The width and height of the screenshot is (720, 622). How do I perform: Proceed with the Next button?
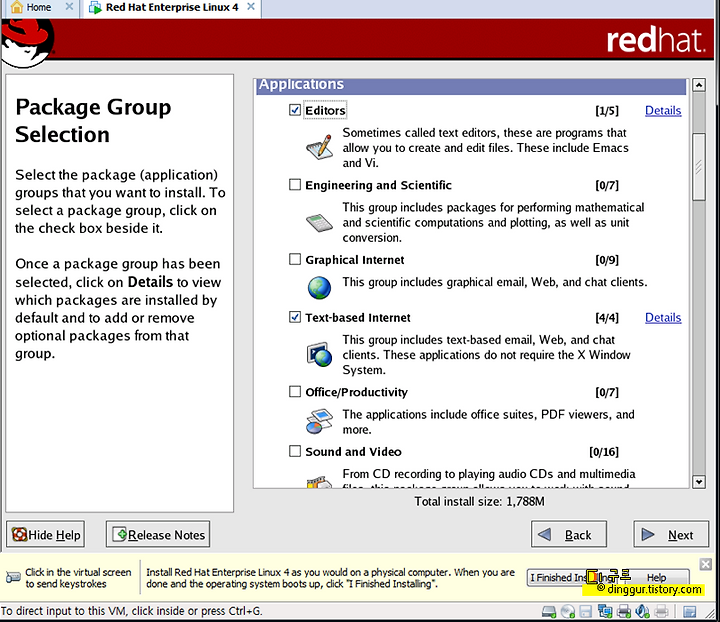coord(671,534)
